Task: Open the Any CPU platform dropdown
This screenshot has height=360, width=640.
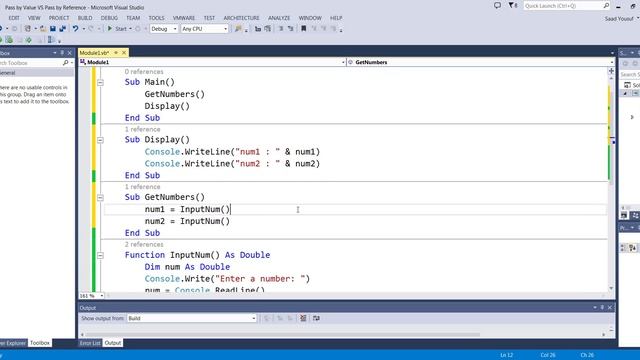Action: point(204,29)
